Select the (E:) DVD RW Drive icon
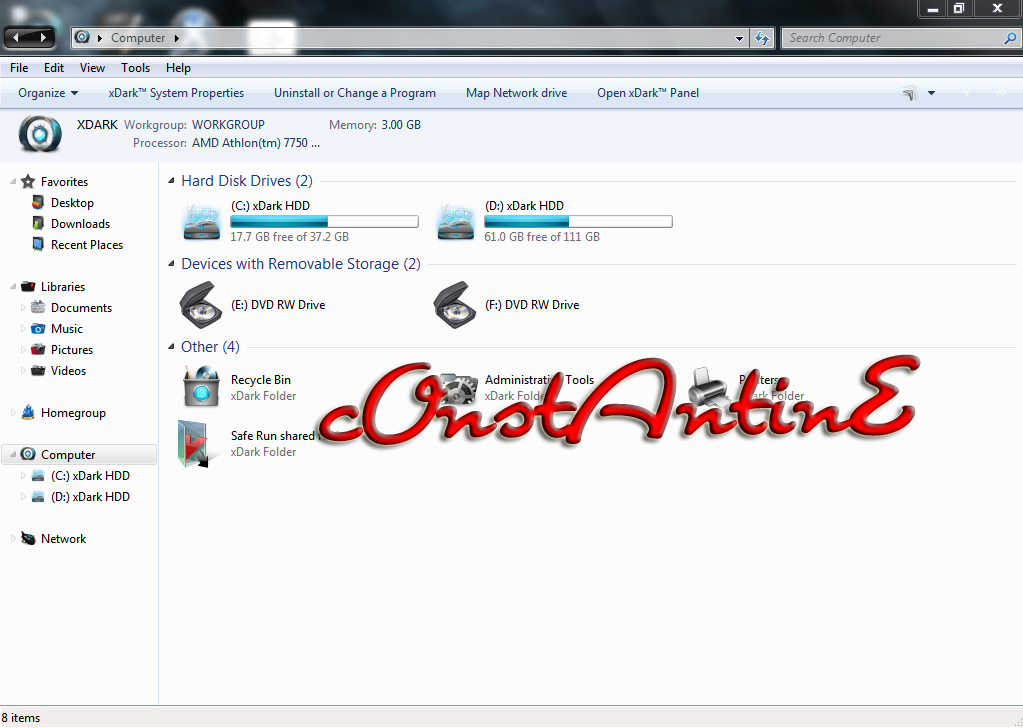Screen dimensions: 1023x728 coord(201,305)
